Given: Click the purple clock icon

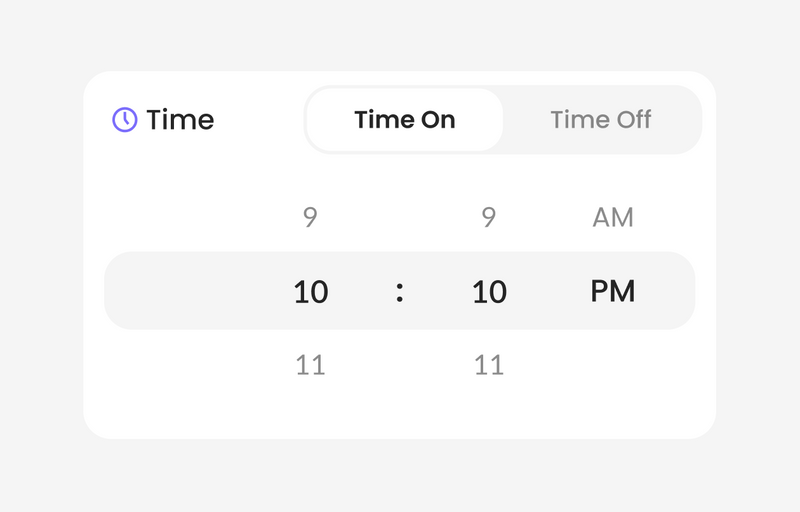Looking at the screenshot, I should pos(124,120).
